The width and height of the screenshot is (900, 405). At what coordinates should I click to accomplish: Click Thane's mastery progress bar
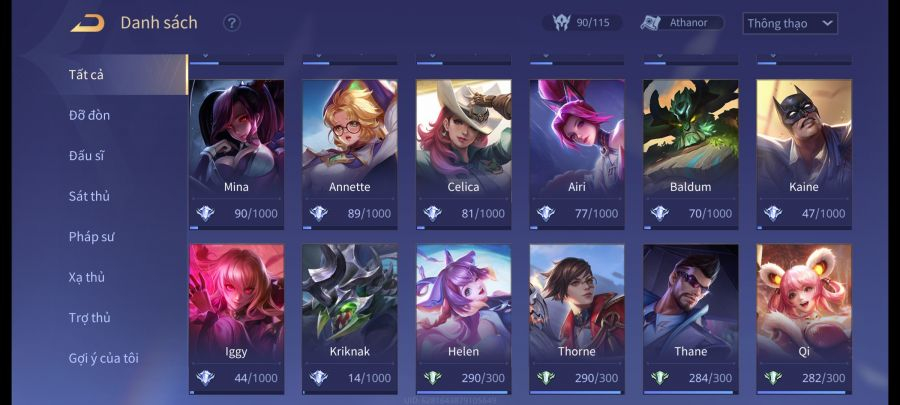pos(690,393)
